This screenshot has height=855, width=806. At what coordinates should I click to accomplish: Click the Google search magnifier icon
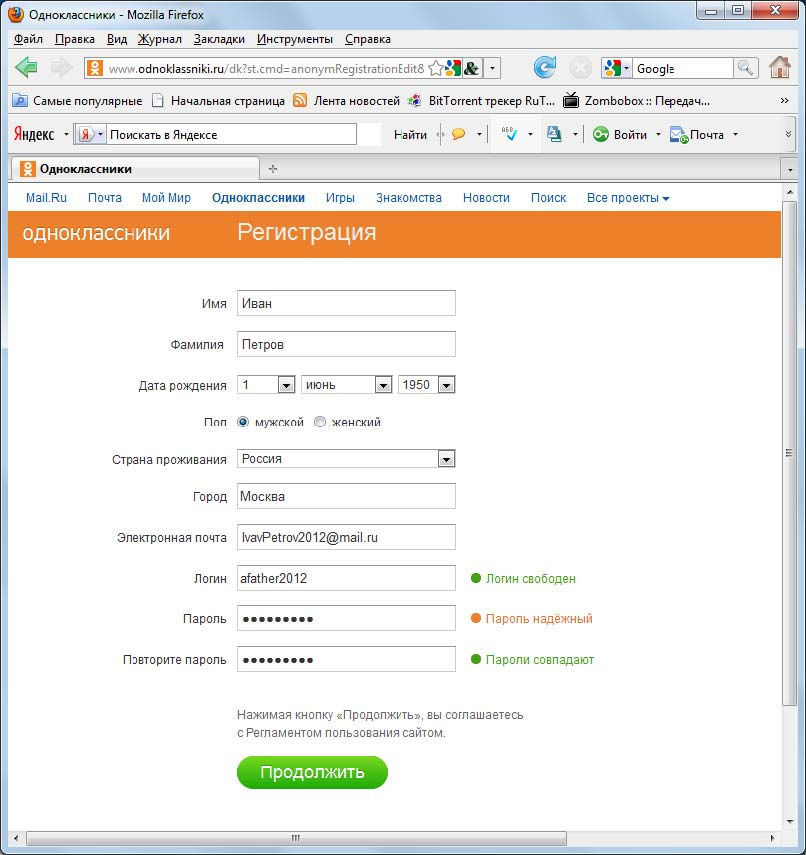[746, 68]
